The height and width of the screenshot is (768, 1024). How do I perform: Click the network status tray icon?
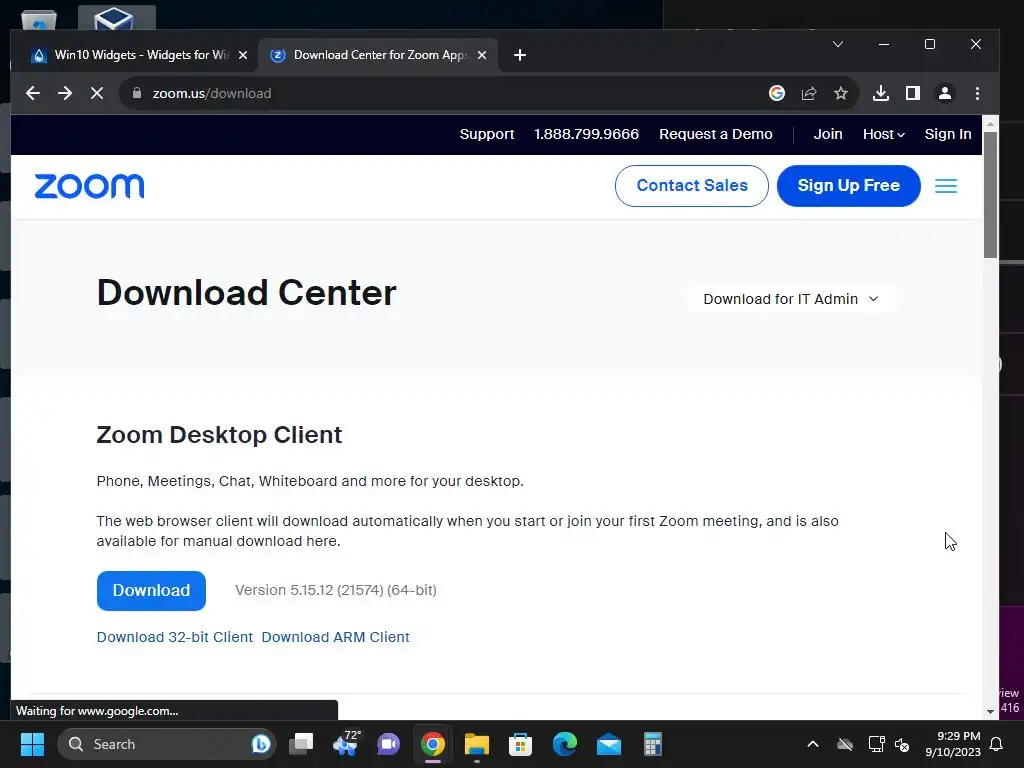click(x=876, y=744)
